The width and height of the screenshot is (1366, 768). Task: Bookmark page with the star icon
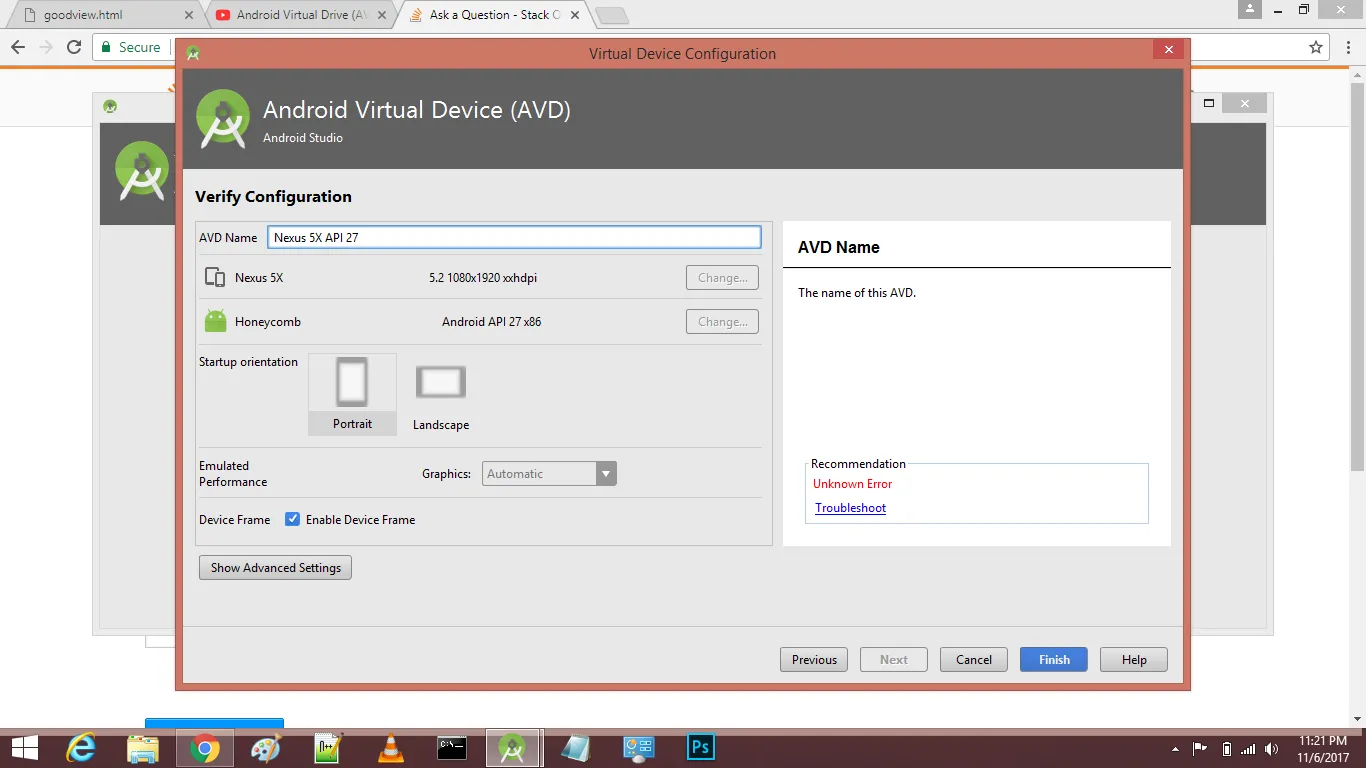tap(1316, 47)
